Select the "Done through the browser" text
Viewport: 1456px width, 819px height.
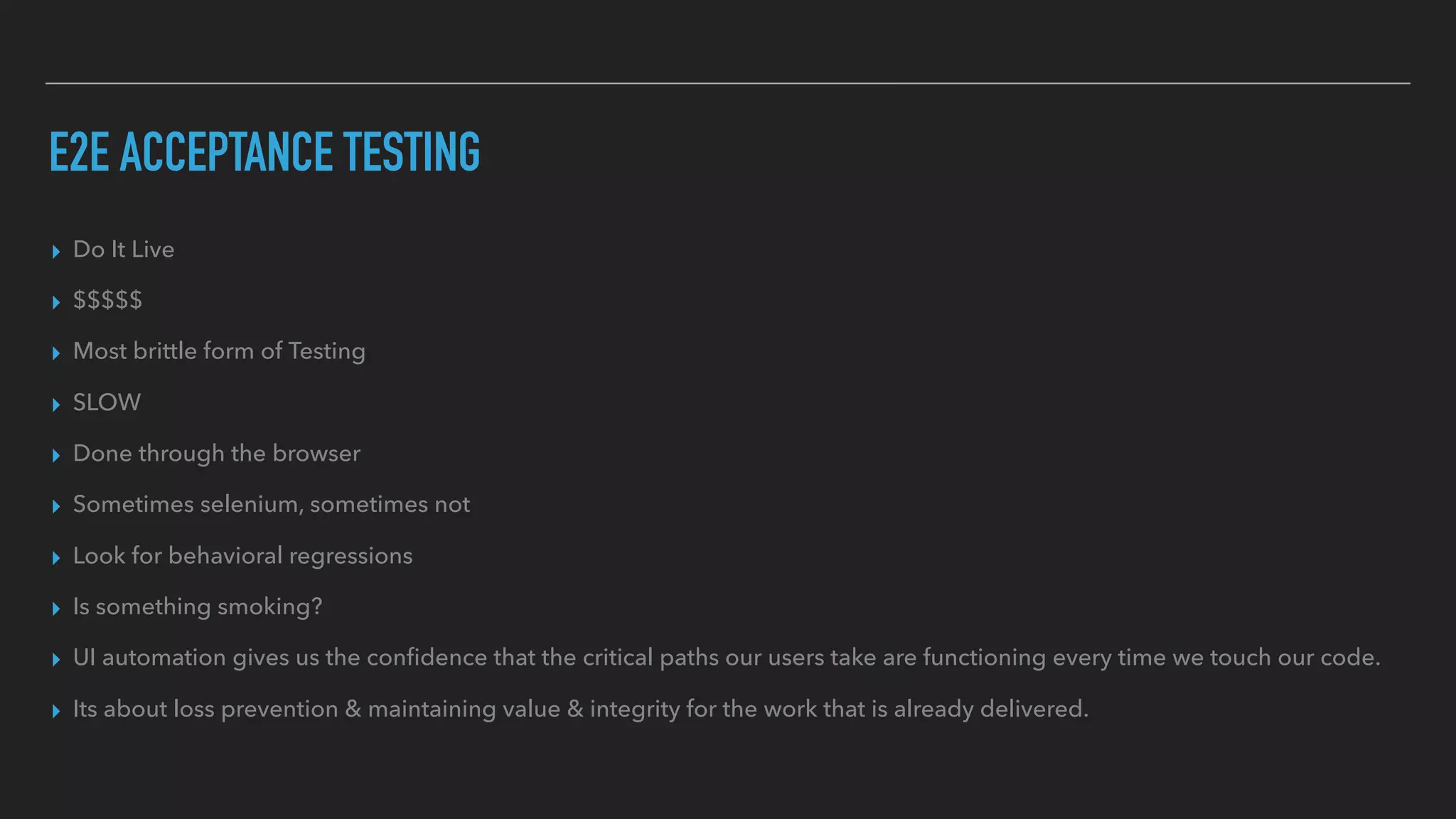217,454
